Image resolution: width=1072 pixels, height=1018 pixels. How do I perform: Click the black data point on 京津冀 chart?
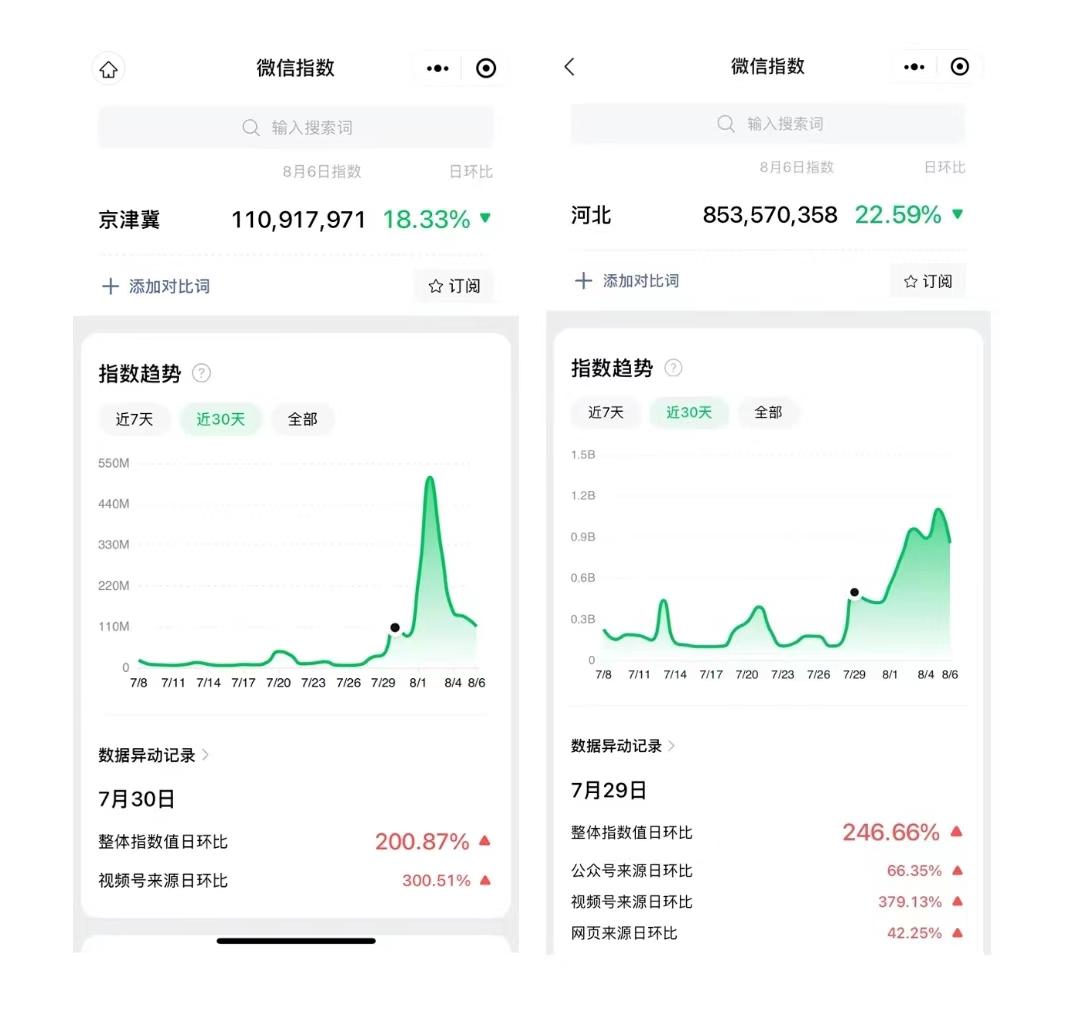pyautogui.click(x=395, y=628)
